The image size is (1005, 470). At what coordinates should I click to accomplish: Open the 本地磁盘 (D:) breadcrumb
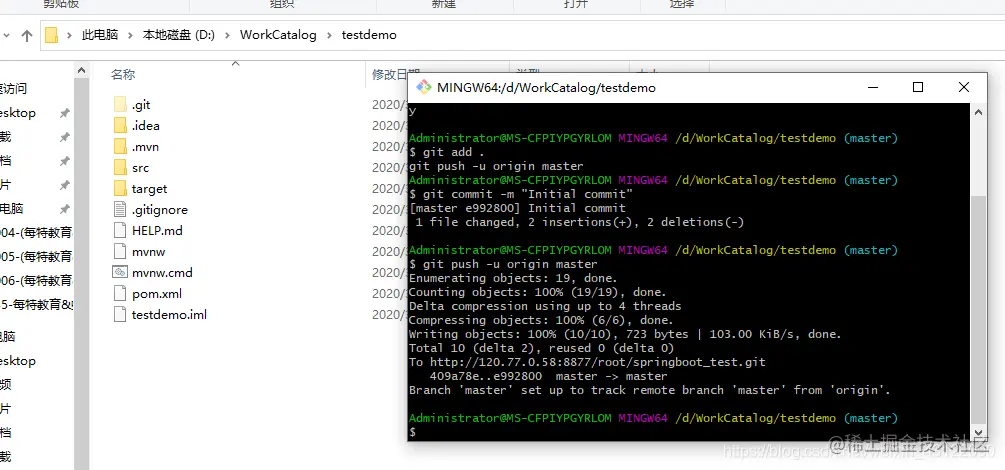[178, 35]
